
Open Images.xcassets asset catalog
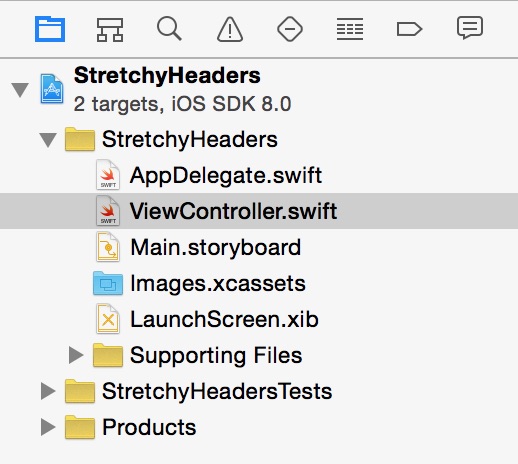[x=218, y=283]
